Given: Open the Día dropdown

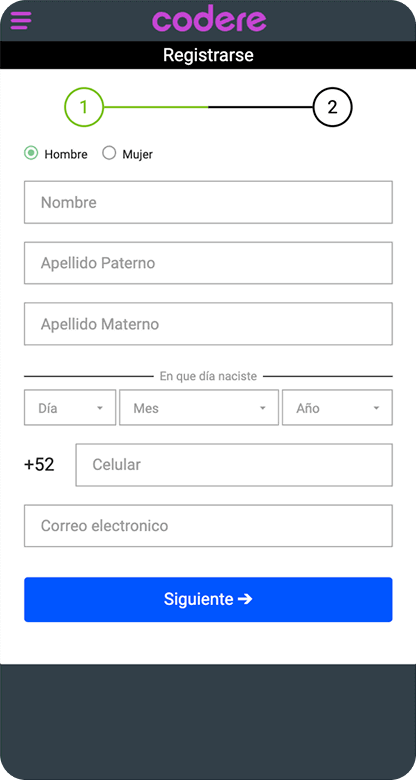Looking at the screenshot, I should pyautogui.click(x=70, y=407).
